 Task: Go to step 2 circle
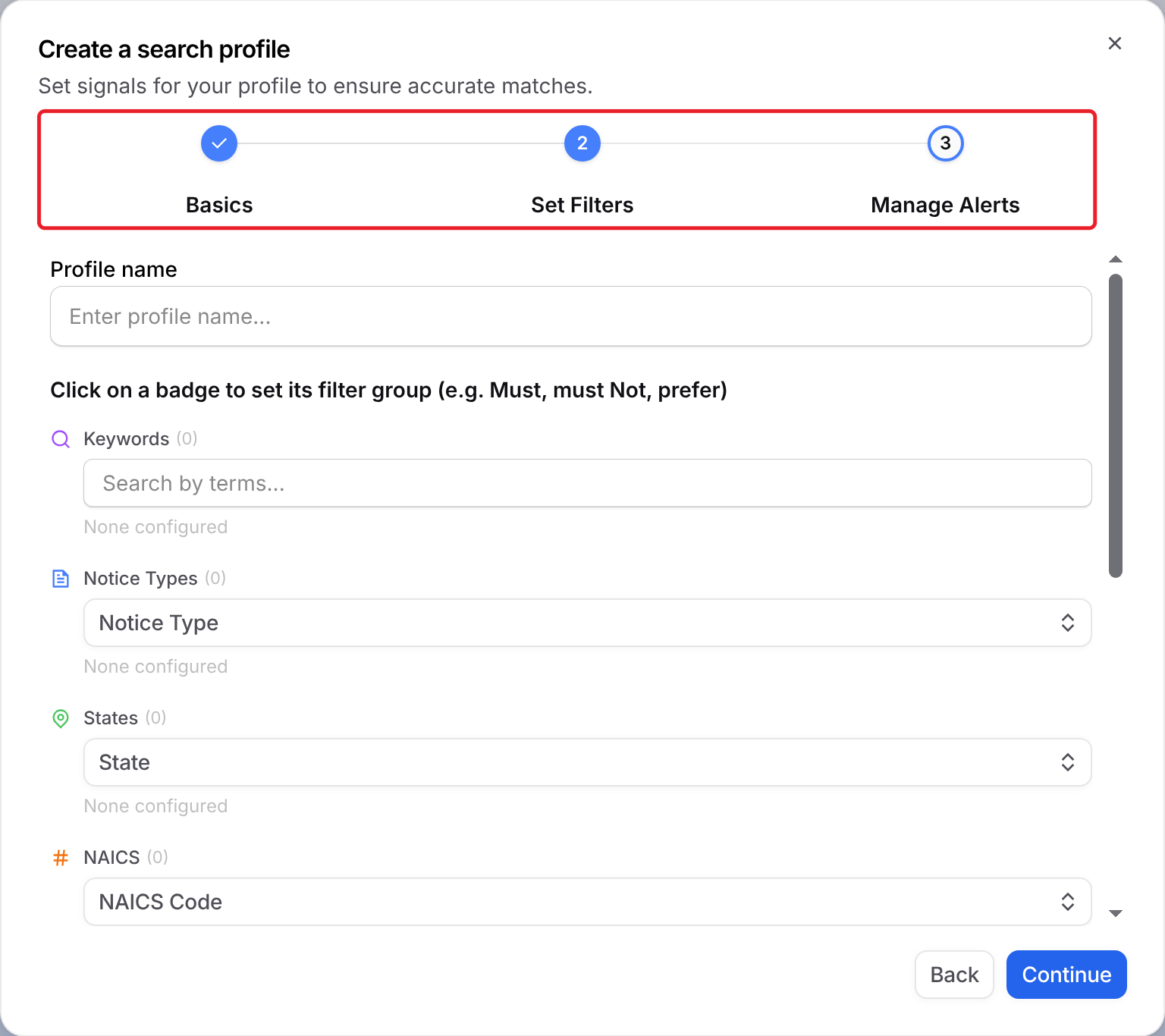coord(582,143)
